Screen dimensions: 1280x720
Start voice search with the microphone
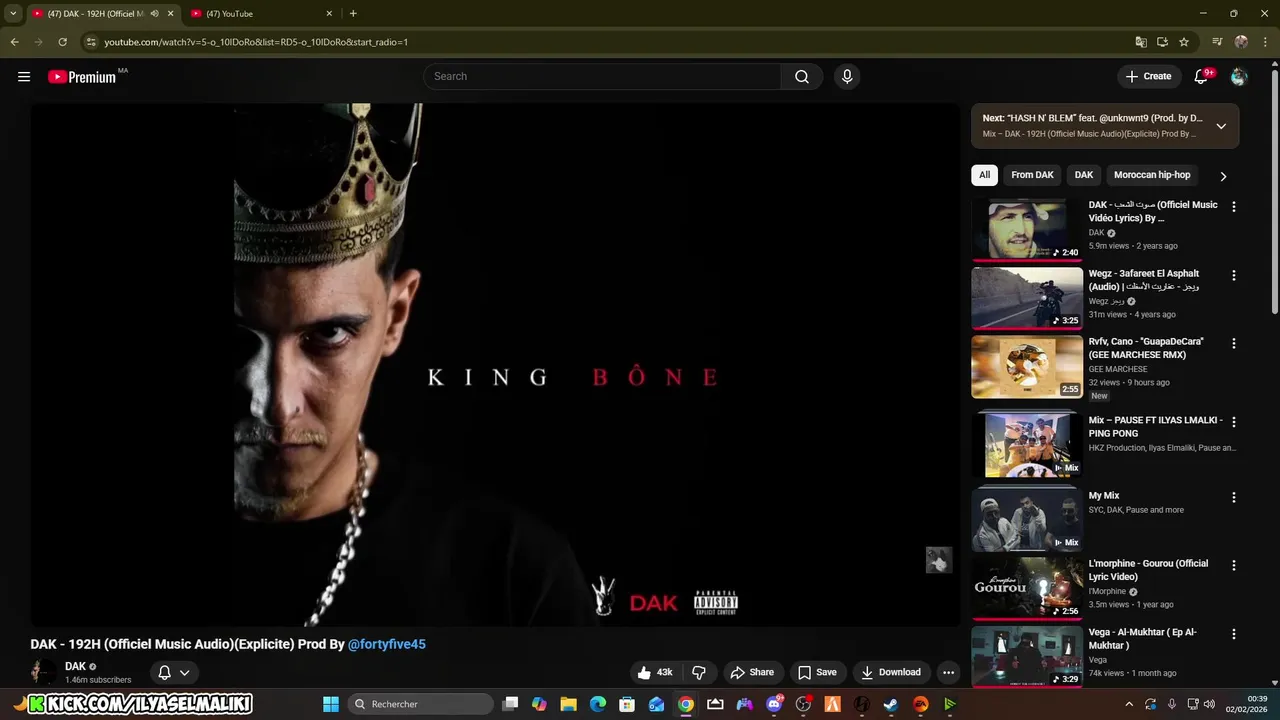pos(847,76)
